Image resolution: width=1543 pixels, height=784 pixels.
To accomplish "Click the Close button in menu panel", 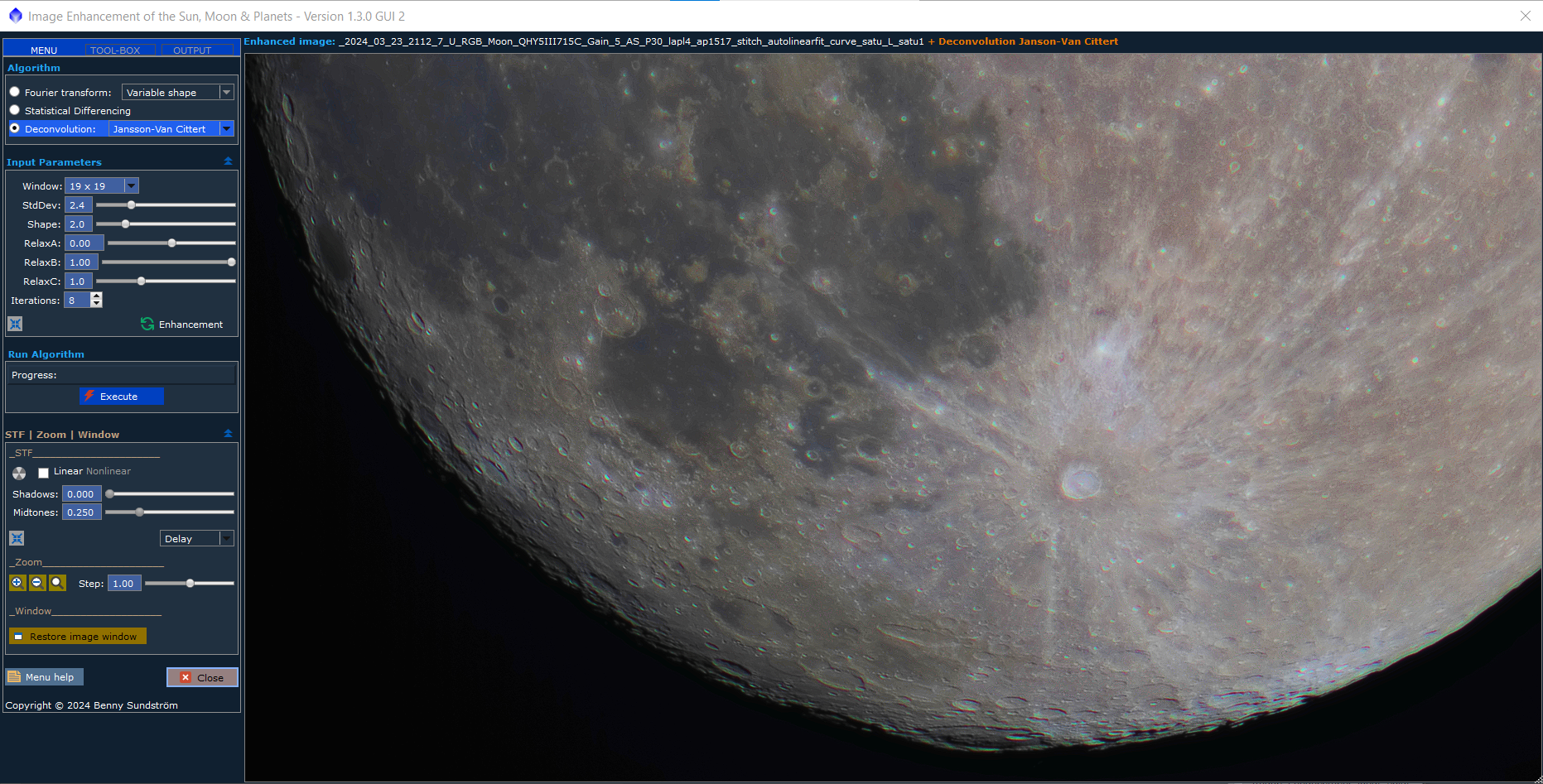I will click(x=202, y=677).
